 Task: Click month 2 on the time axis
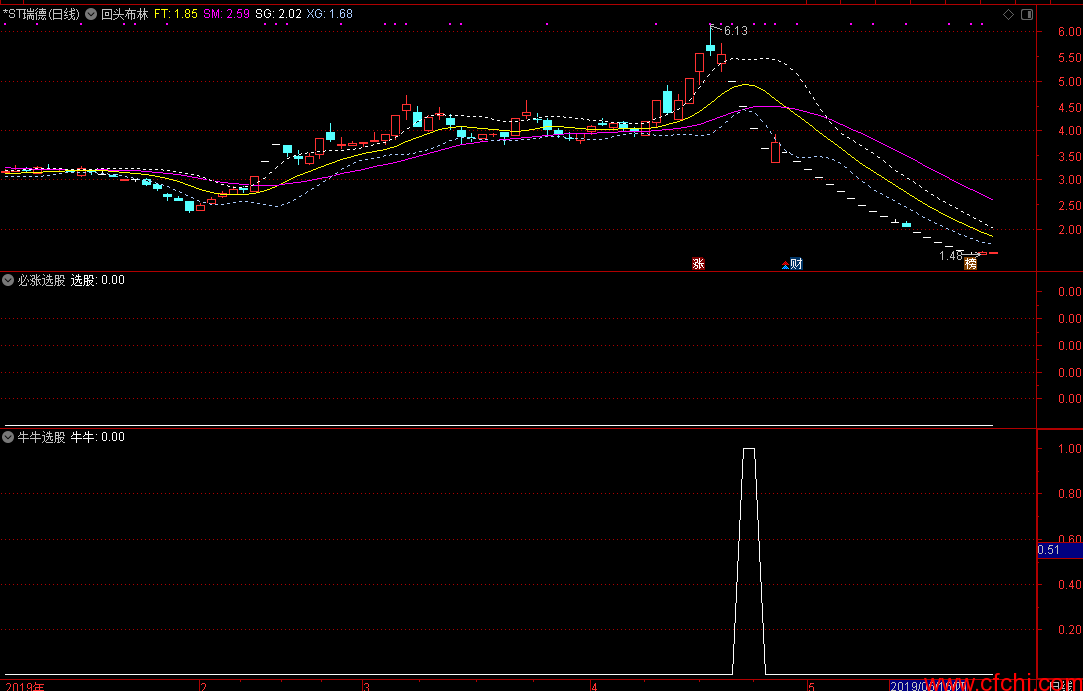pos(203,686)
